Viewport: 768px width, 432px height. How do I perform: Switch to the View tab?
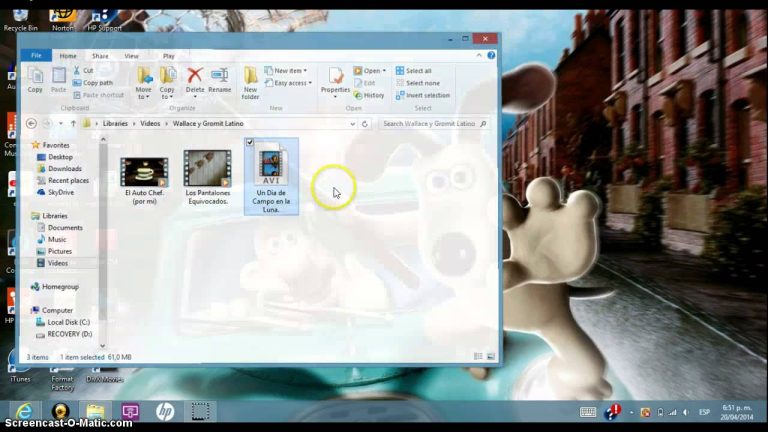pos(131,56)
